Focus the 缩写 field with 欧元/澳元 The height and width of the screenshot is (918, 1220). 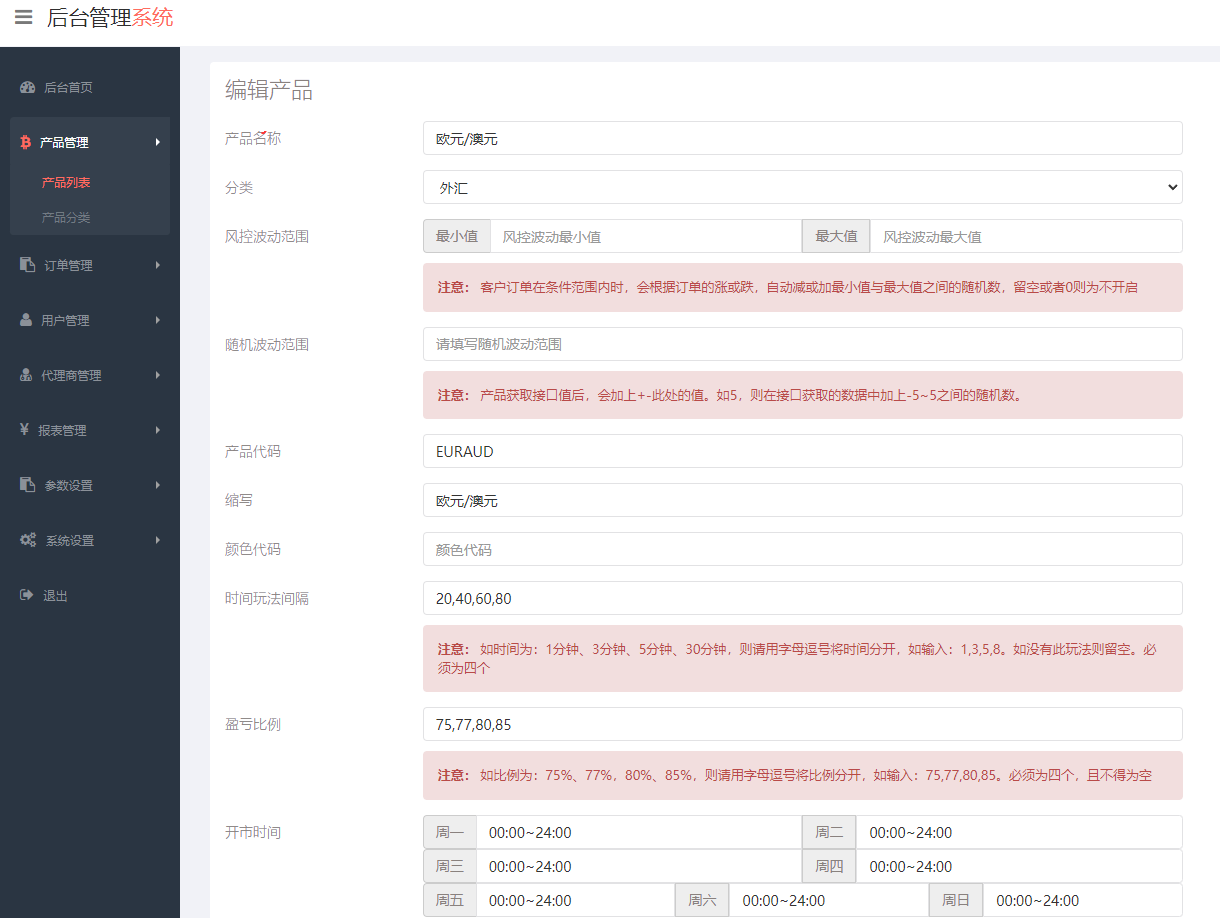pos(802,500)
